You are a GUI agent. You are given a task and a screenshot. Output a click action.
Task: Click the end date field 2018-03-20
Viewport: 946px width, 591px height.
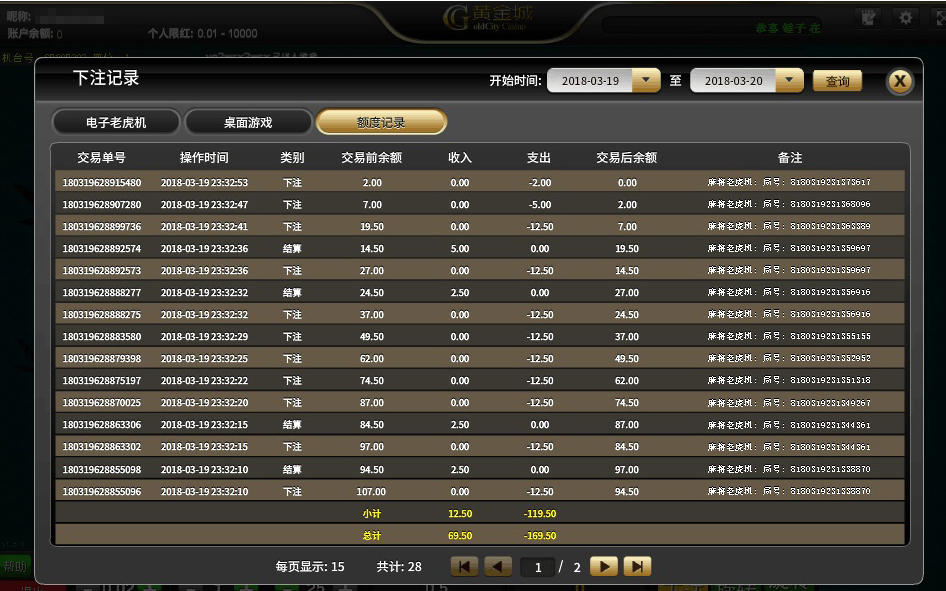pos(733,81)
